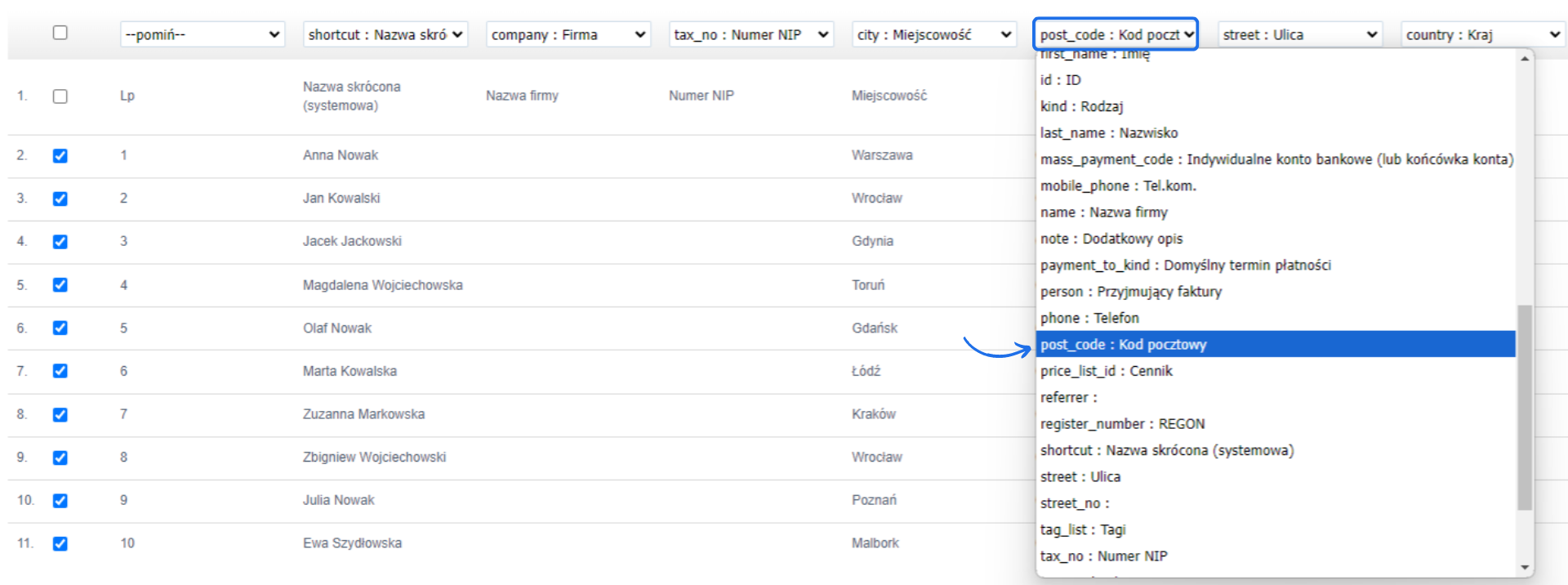Screen dimensions: 1568x585
Task: Select post_code : Kod pocztowy highlighted option
Action: (1276, 344)
